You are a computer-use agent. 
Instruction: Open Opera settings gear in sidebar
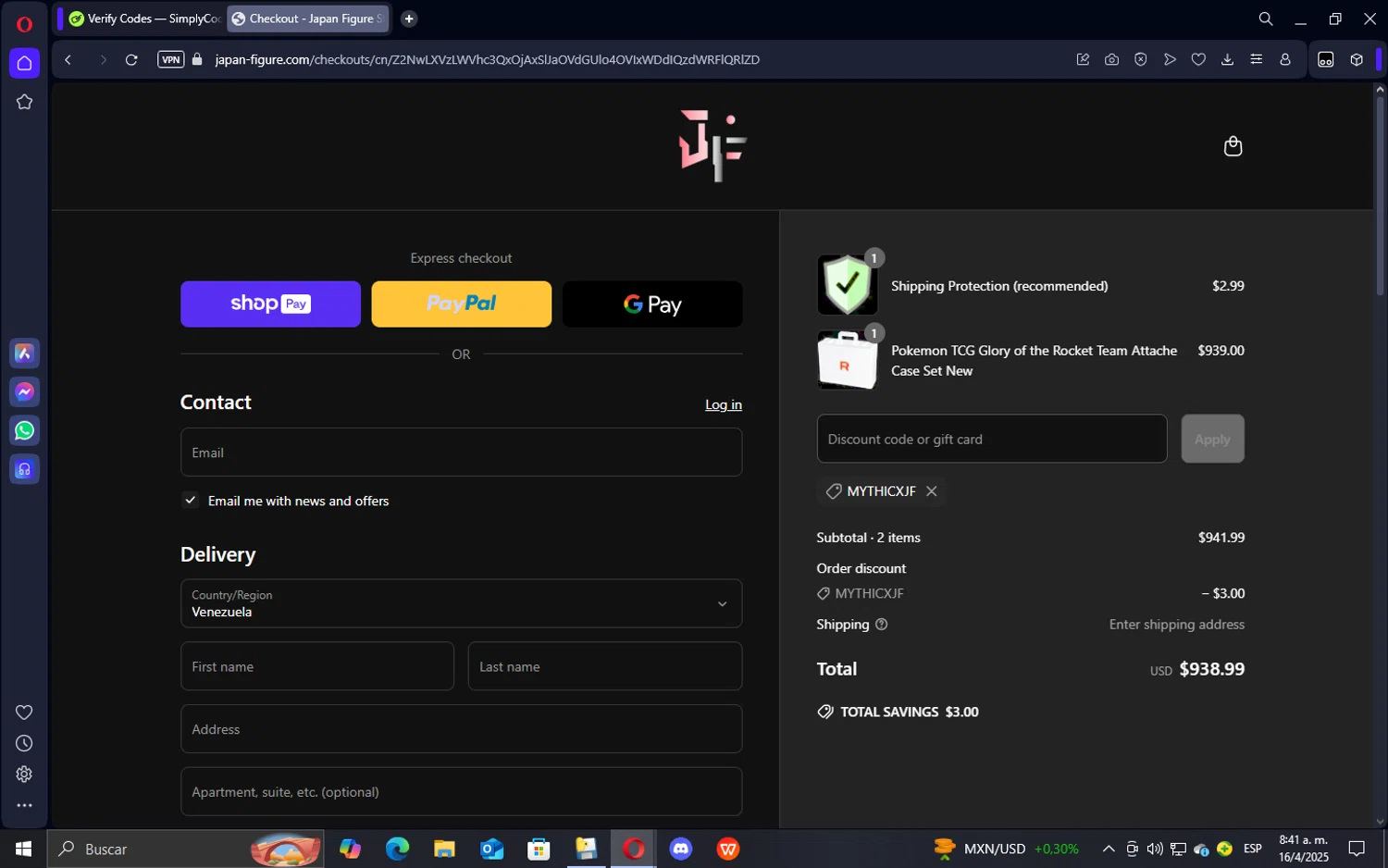pyautogui.click(x=25, y=775)
